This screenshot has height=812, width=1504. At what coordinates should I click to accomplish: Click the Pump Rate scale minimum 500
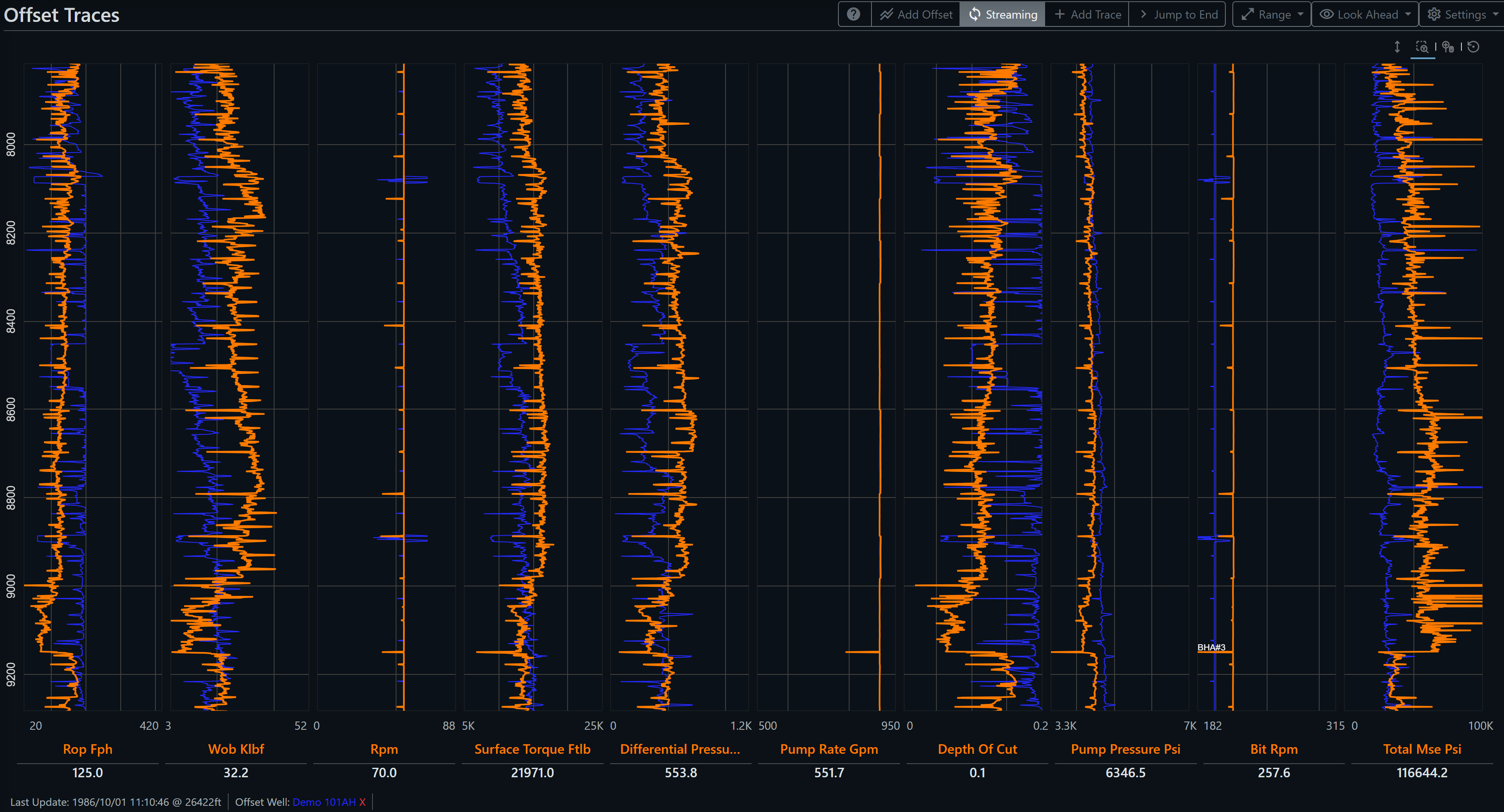(x=768, y=726)
